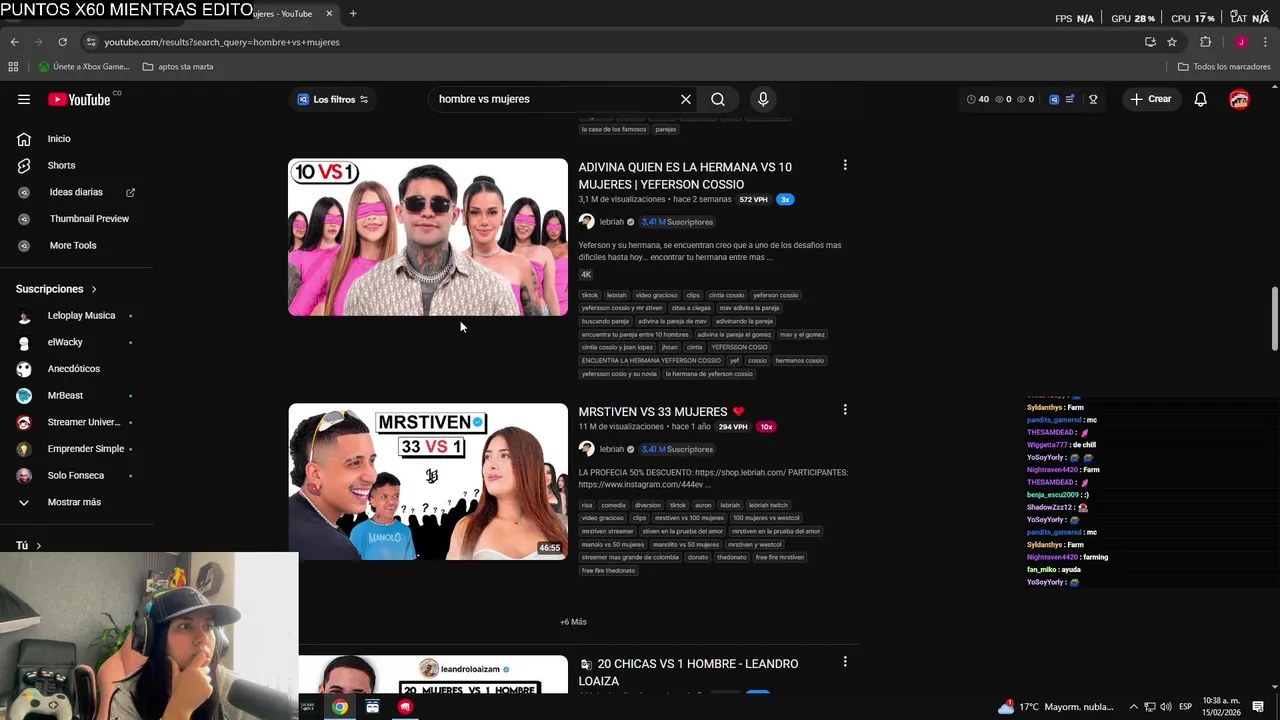Open YouTube notifications bell

tap(1201, 99)
